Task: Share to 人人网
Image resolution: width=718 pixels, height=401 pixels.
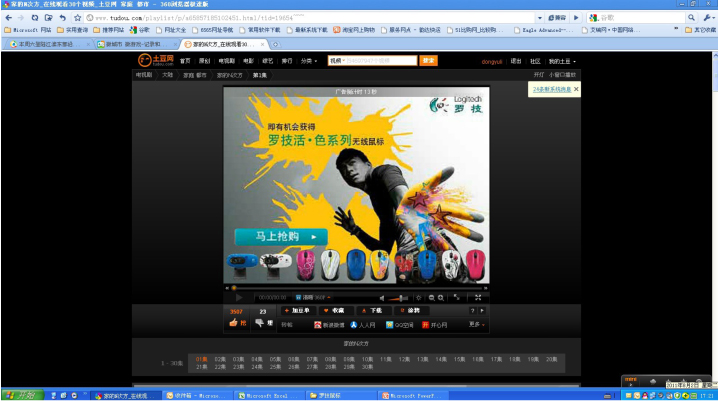Action: coord(363,325)
